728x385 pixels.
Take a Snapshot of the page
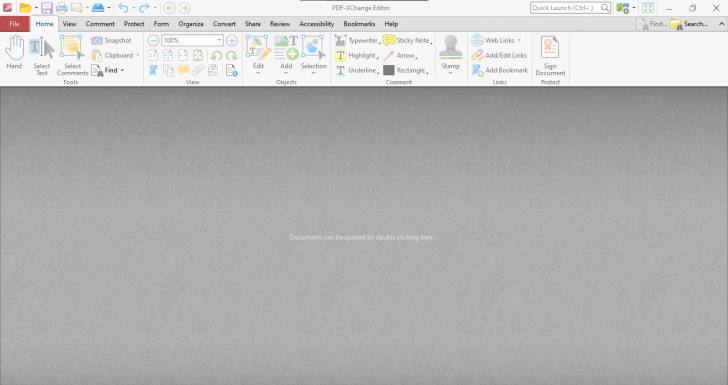pos(111,40)
